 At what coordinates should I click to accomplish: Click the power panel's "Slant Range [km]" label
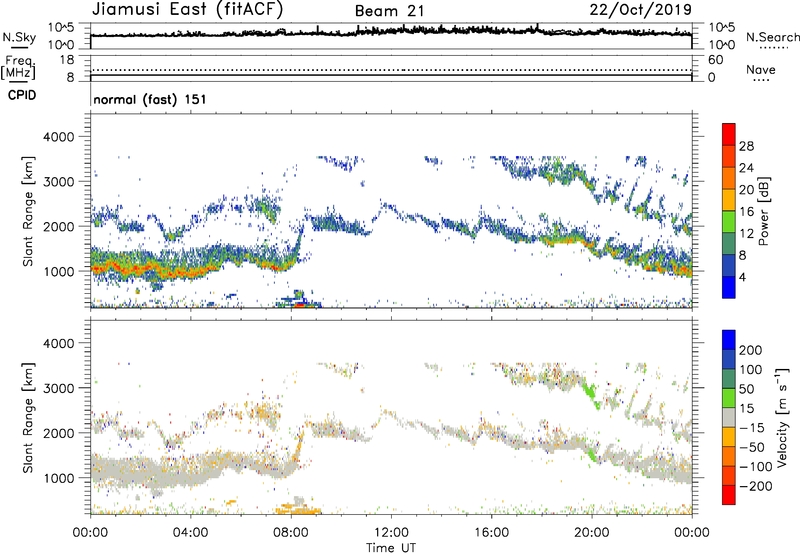pyautogui.click(x=28, y=211)
